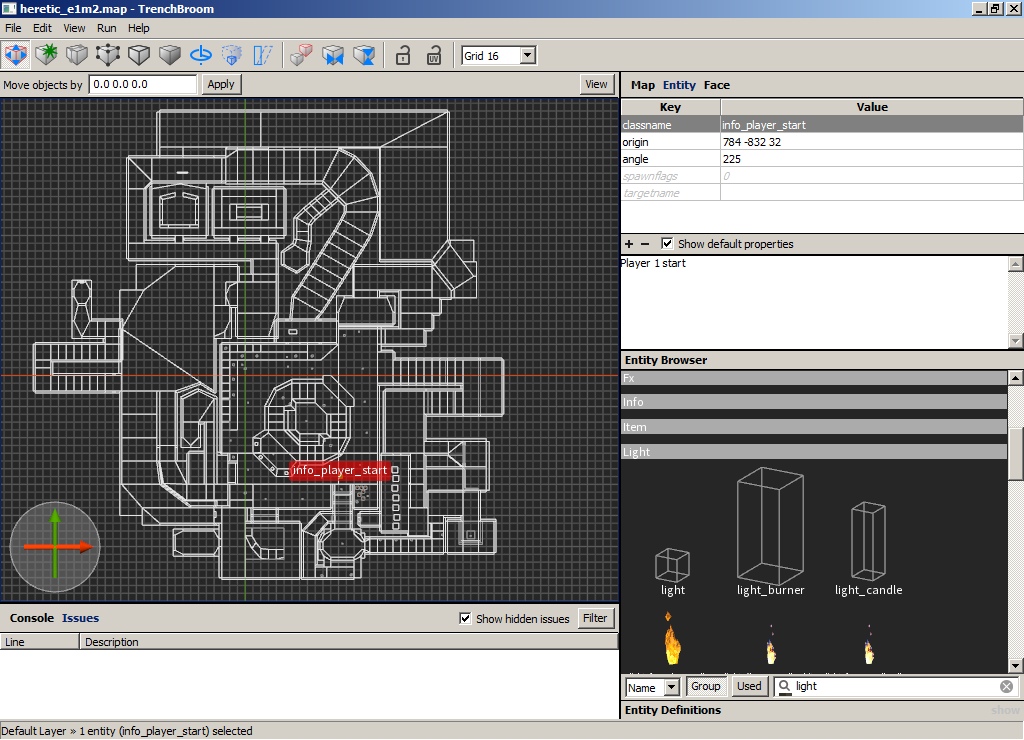Clear the entity search field

[1006, 686]
